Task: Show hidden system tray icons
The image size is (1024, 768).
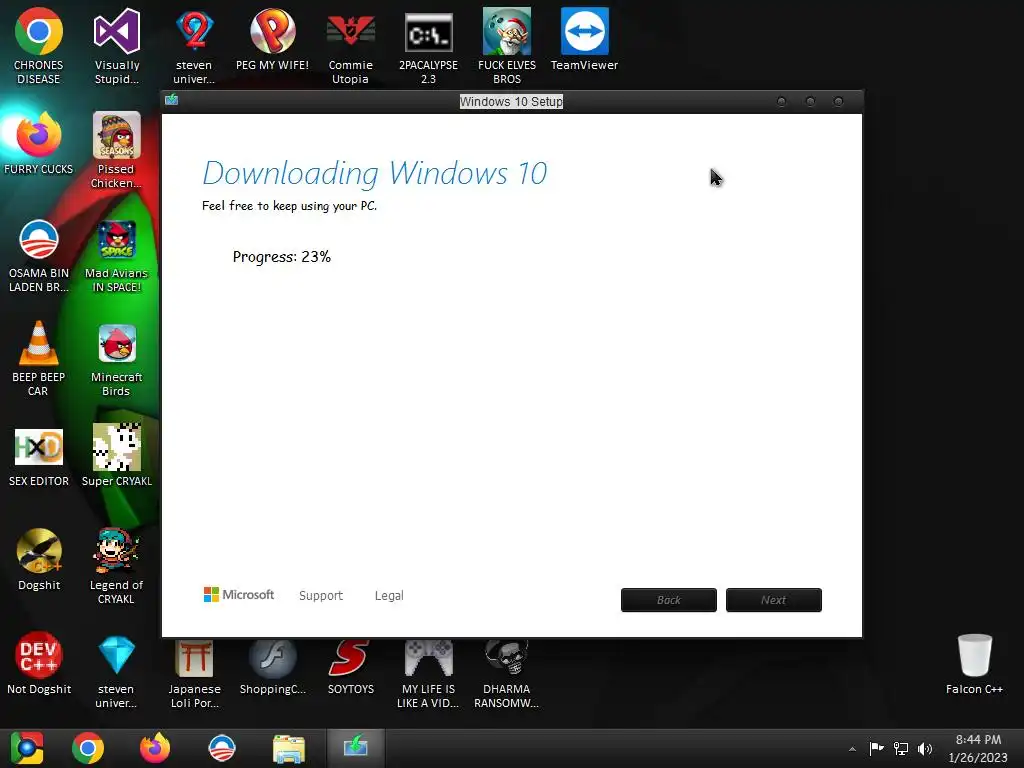Action: click(x=852, y=749)
